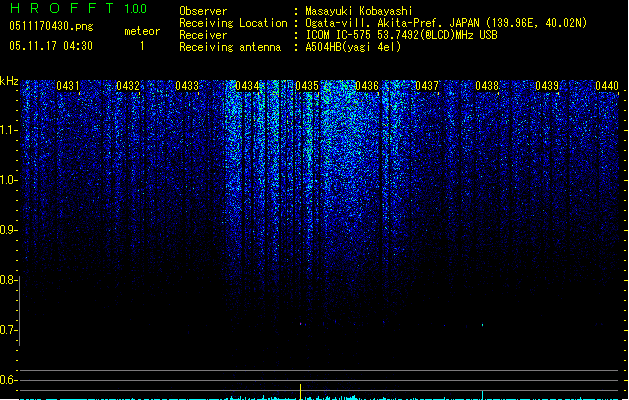The height and width of the screenshot is (400, 629).
Task: Click the meteor count value 1
Action: pos(142,46)
